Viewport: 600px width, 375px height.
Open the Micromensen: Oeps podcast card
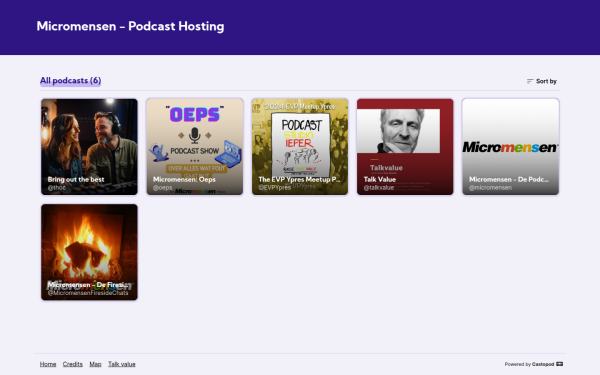pos(195,147)
